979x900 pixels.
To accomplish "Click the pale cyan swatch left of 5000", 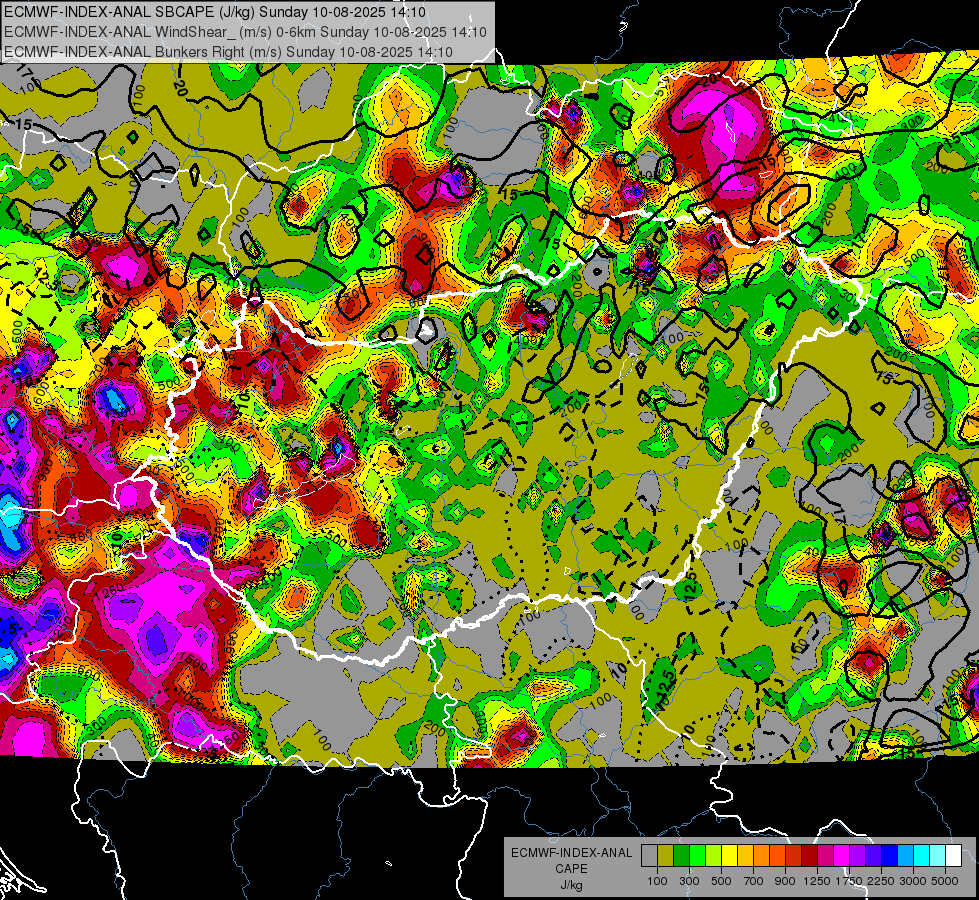I will (x=938, y=856).
